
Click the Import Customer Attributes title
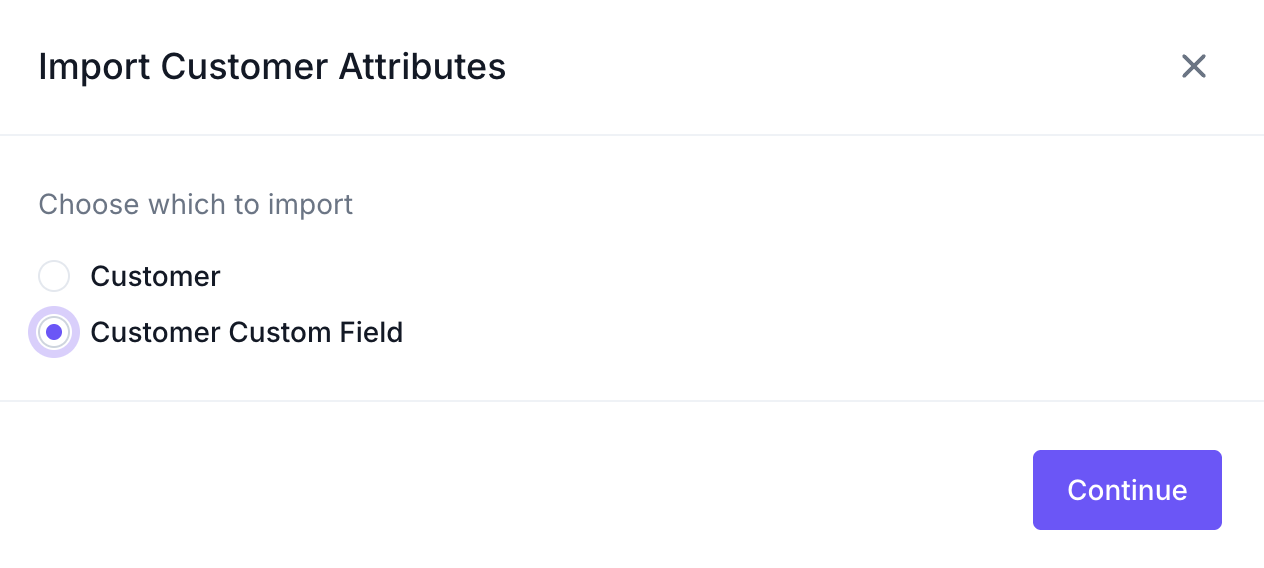coord(272,67)
